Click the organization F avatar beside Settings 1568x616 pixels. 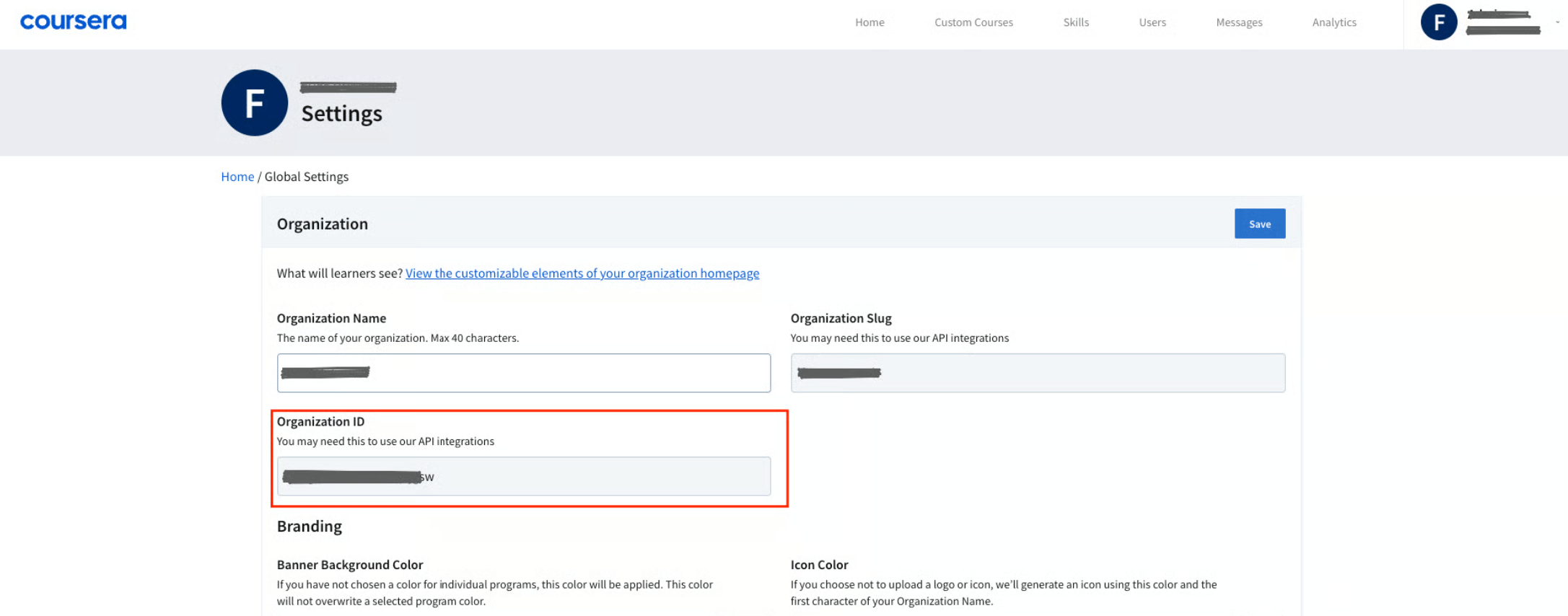pyautogui.click(x=254, y=103)
